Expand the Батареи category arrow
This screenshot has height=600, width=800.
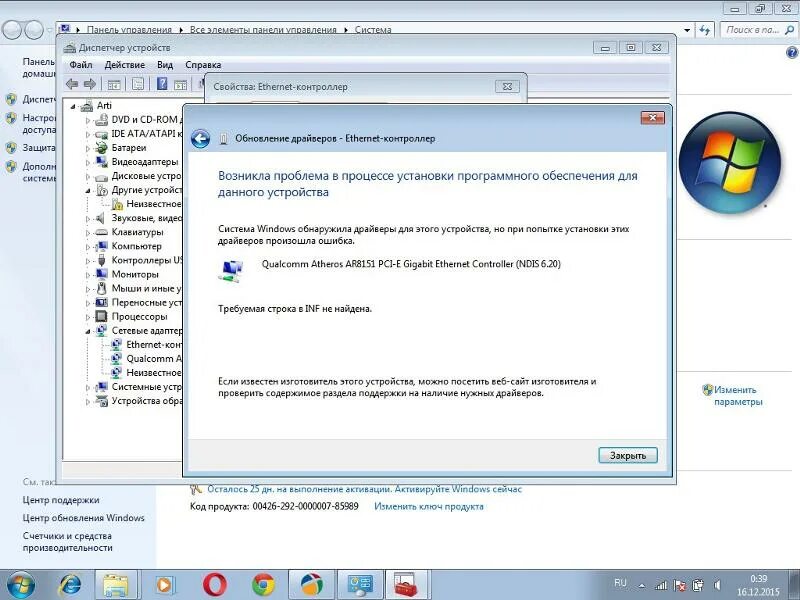(88, 148)
